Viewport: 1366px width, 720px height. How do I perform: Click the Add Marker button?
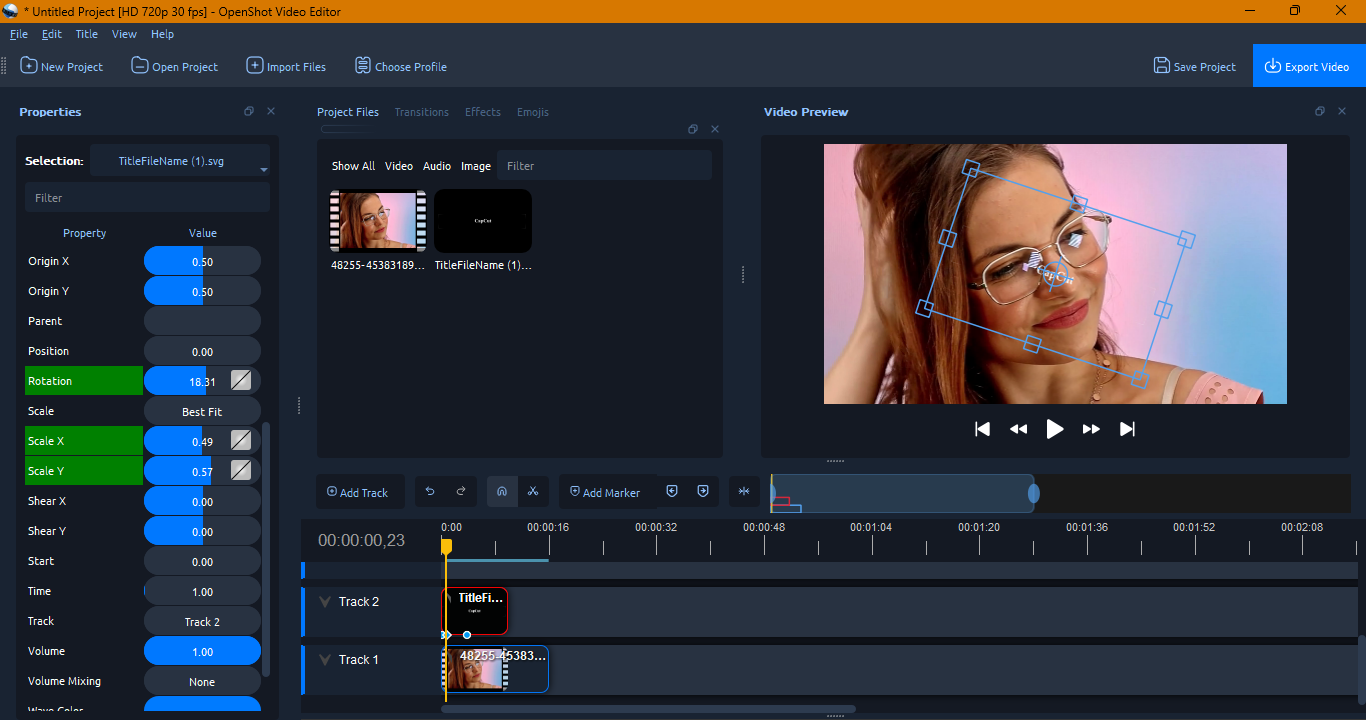pyautogui.click(x=606, y=491)
